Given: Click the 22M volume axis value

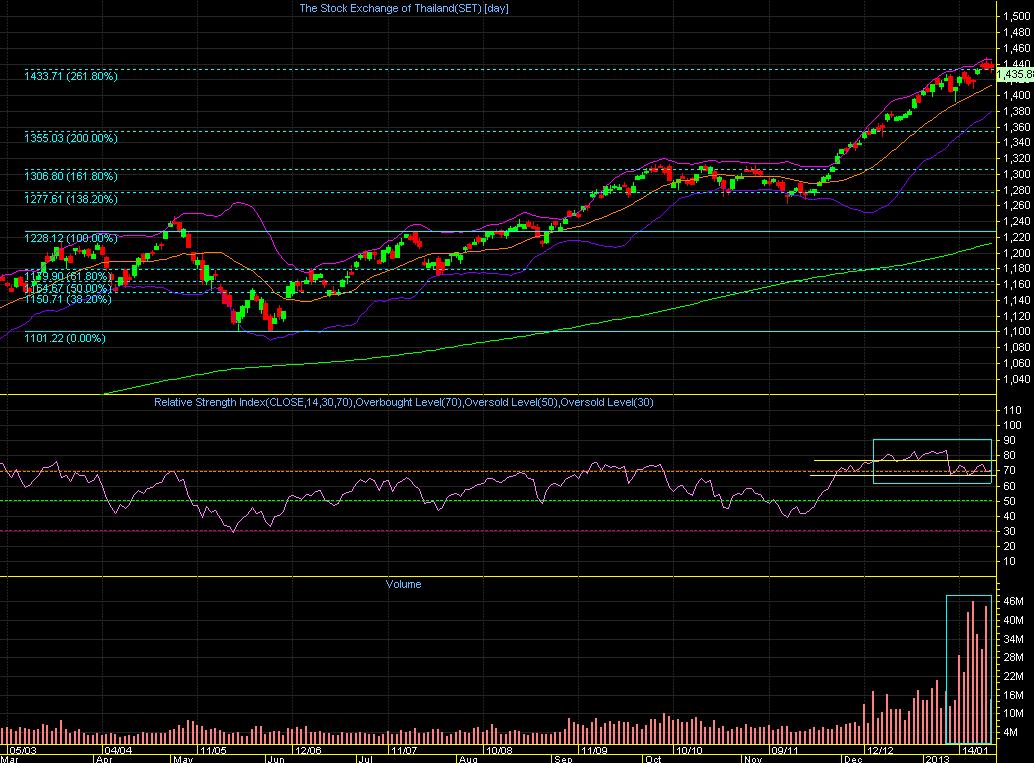Looking at the screenshot, I should pyautogui.click(x=1014, y=677).
